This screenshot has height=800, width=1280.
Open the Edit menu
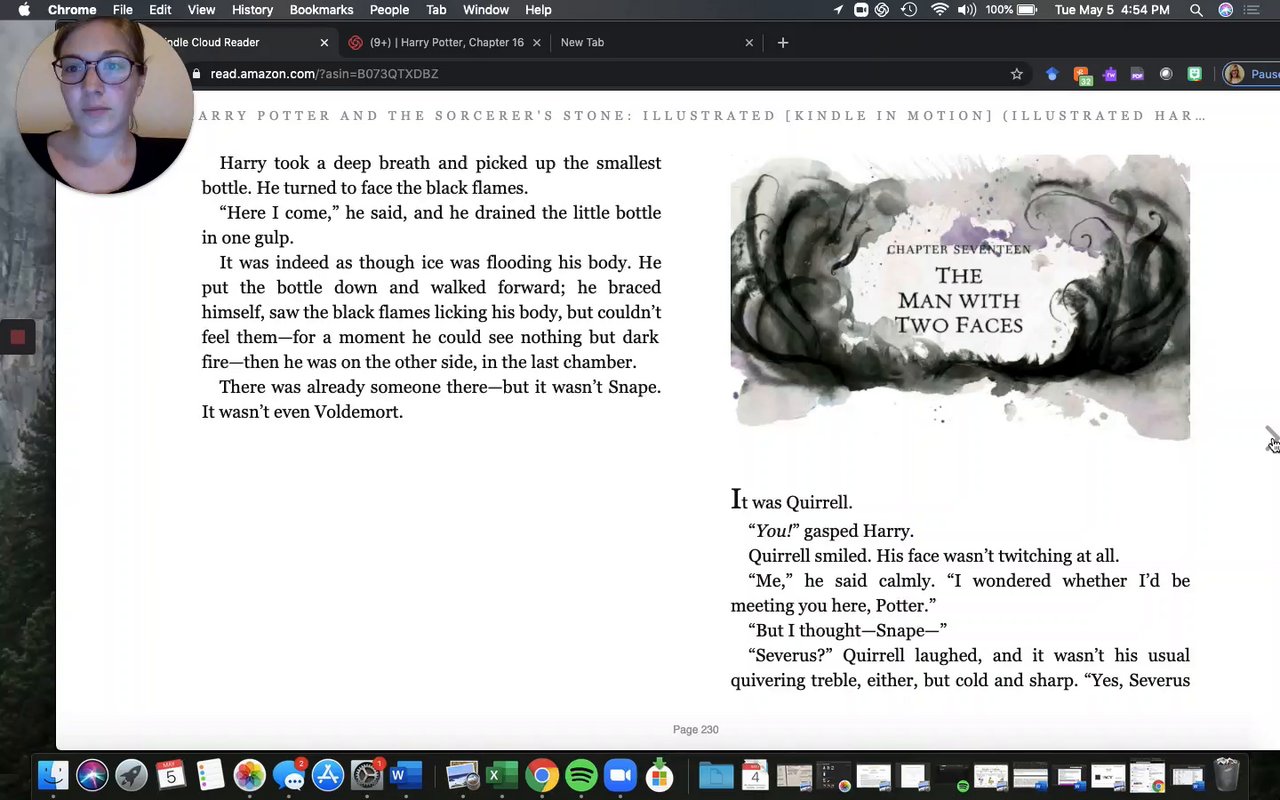160,10
